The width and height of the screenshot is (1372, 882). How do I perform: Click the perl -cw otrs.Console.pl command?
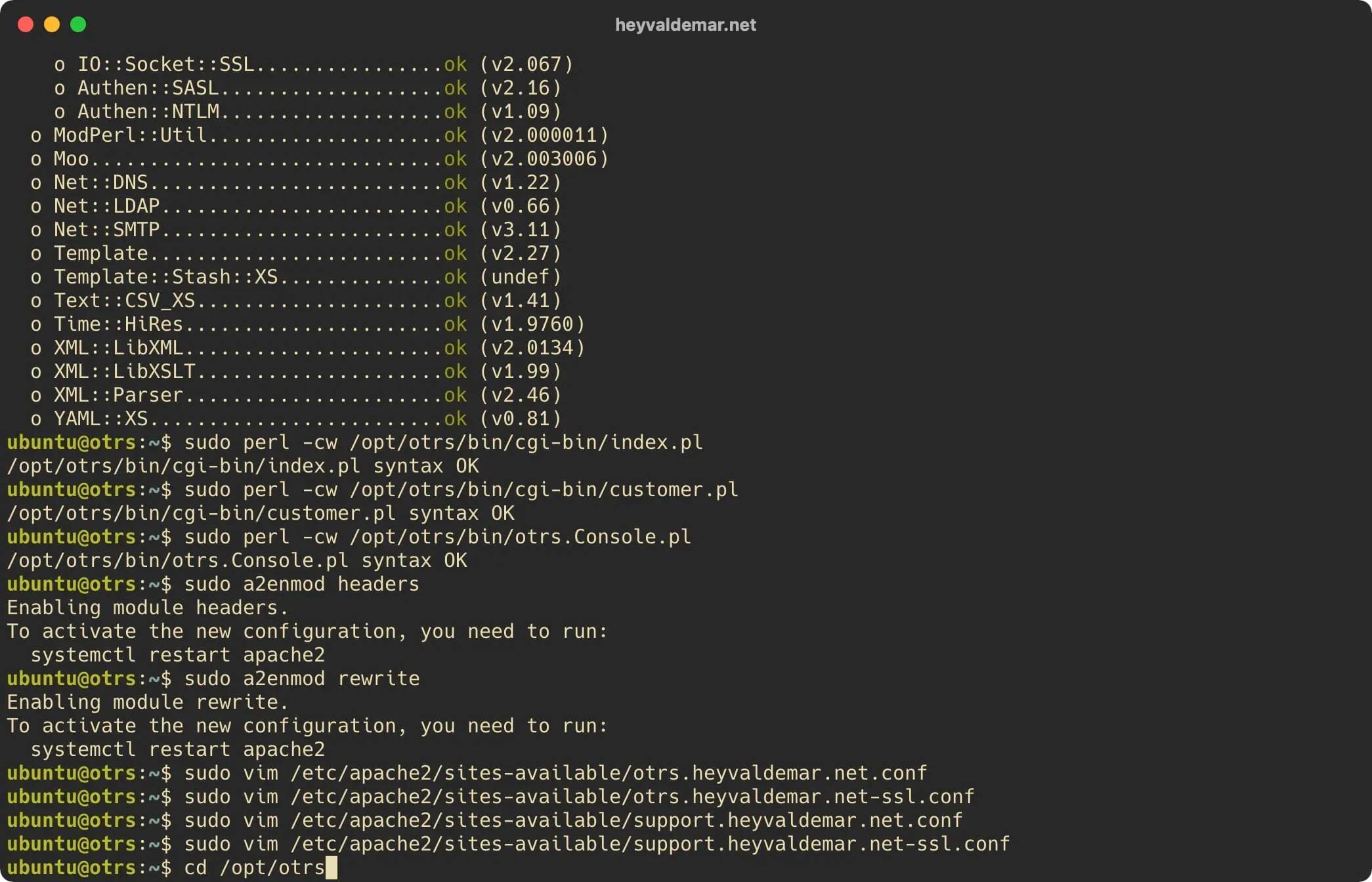click(x=437, y=537)
